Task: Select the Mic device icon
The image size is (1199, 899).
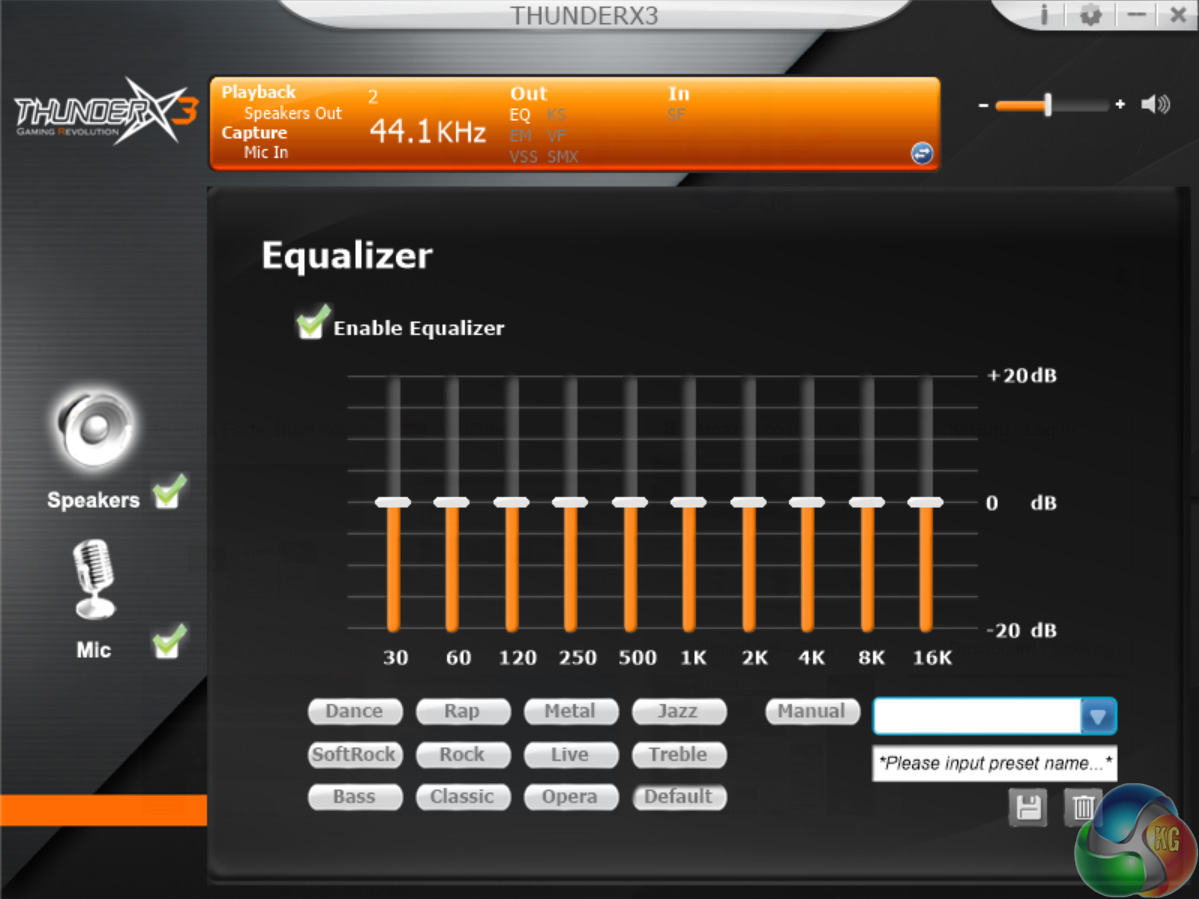Action: pos(94,579)
